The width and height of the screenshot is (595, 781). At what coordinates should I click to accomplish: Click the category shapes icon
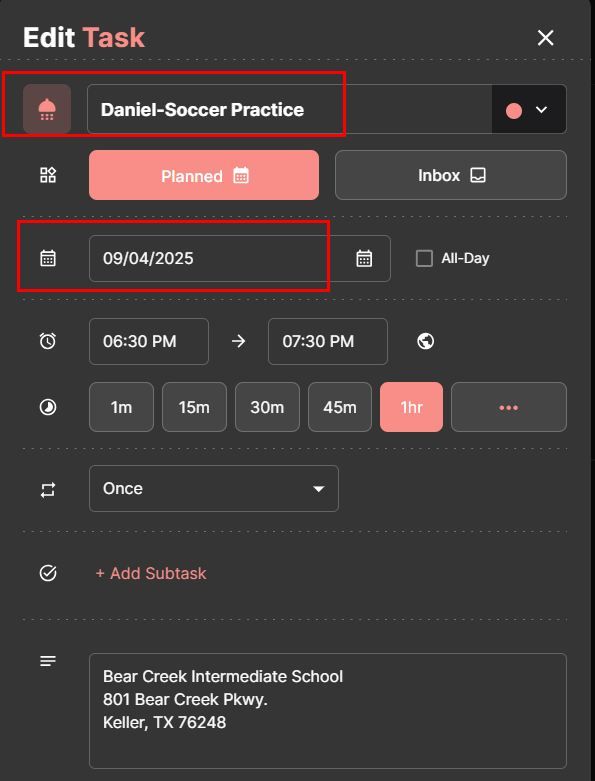point(48,175)
